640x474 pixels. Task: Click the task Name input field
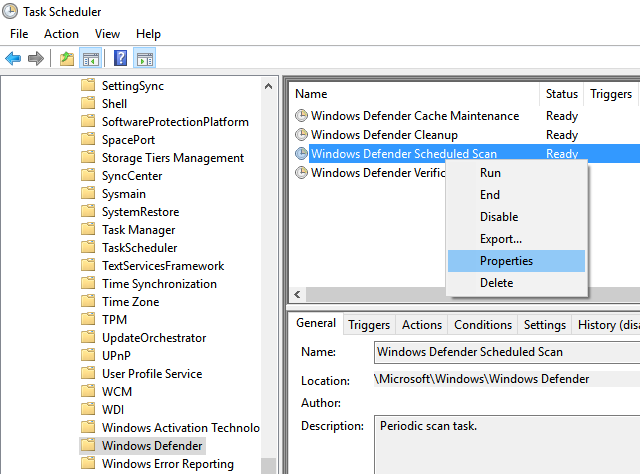point(507,352)
